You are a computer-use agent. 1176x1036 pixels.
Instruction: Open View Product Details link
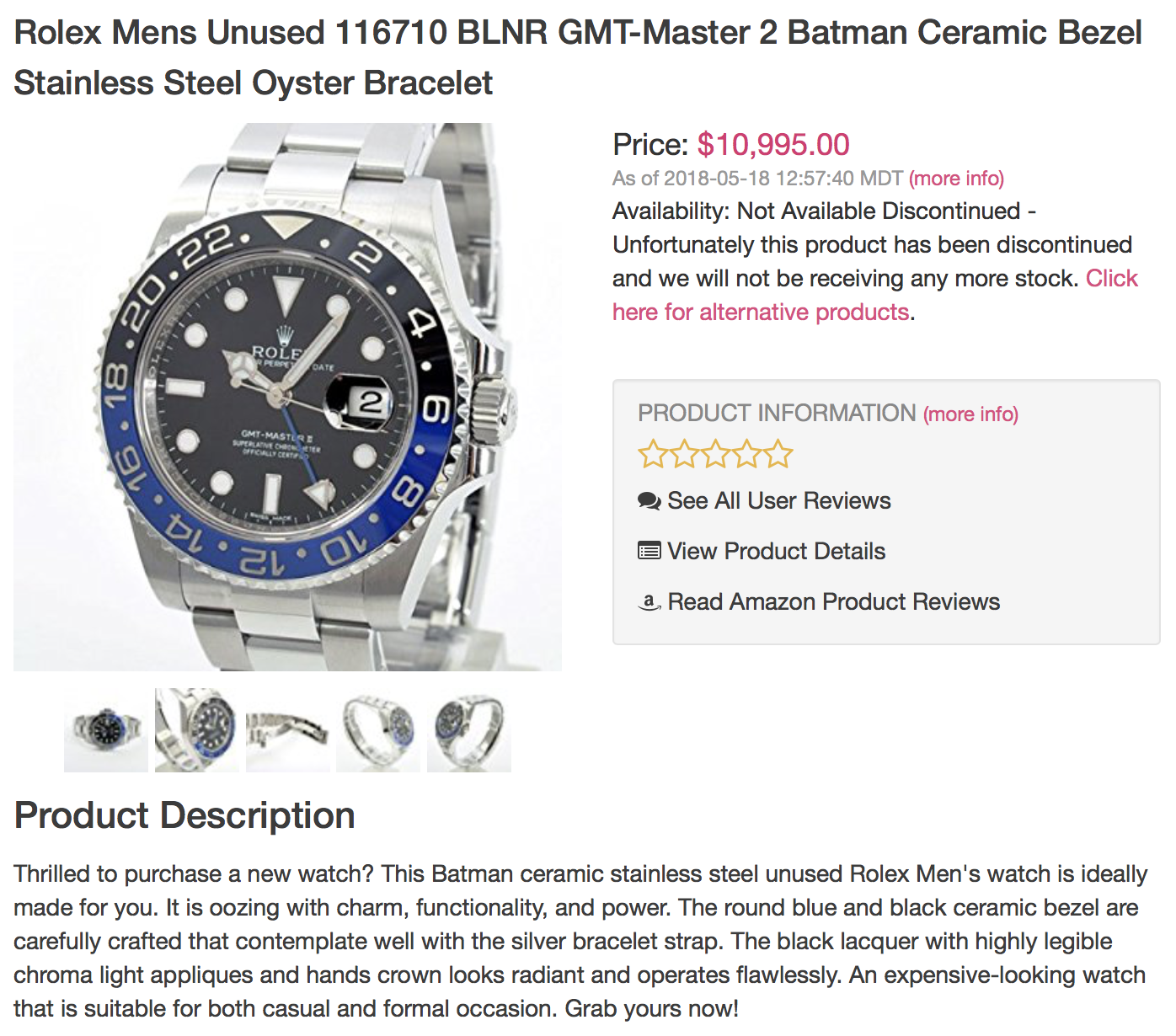(776, 552)
